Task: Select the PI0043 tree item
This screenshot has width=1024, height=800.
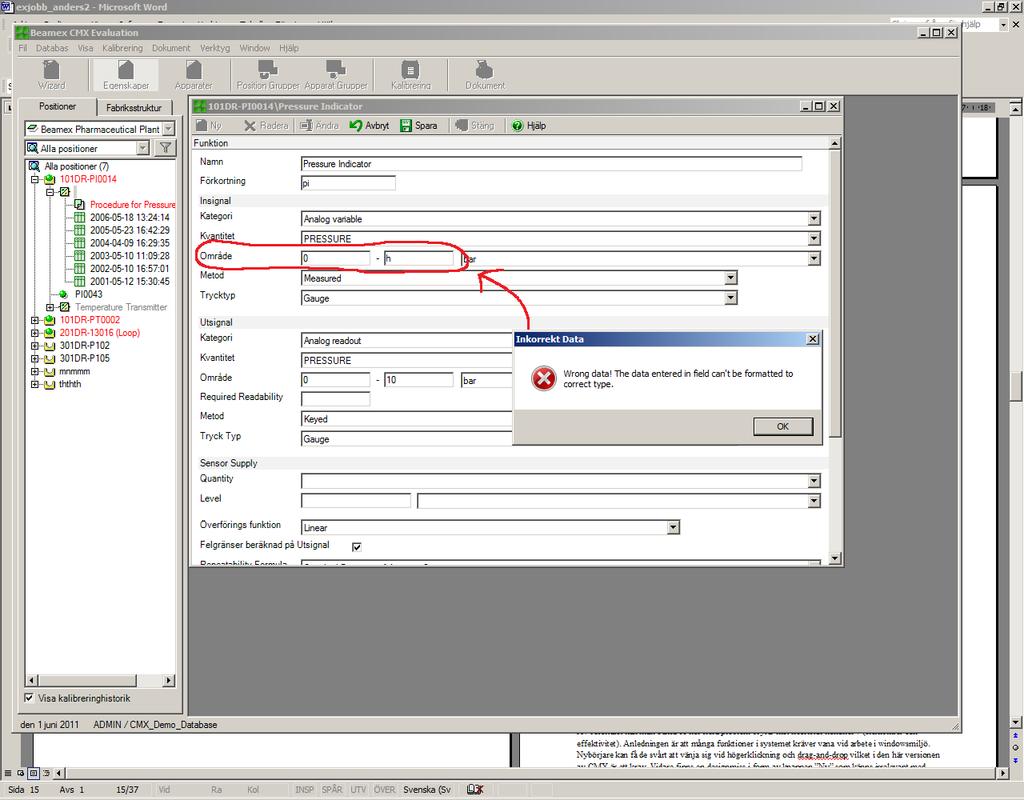Action: click(x=88, y=294)
